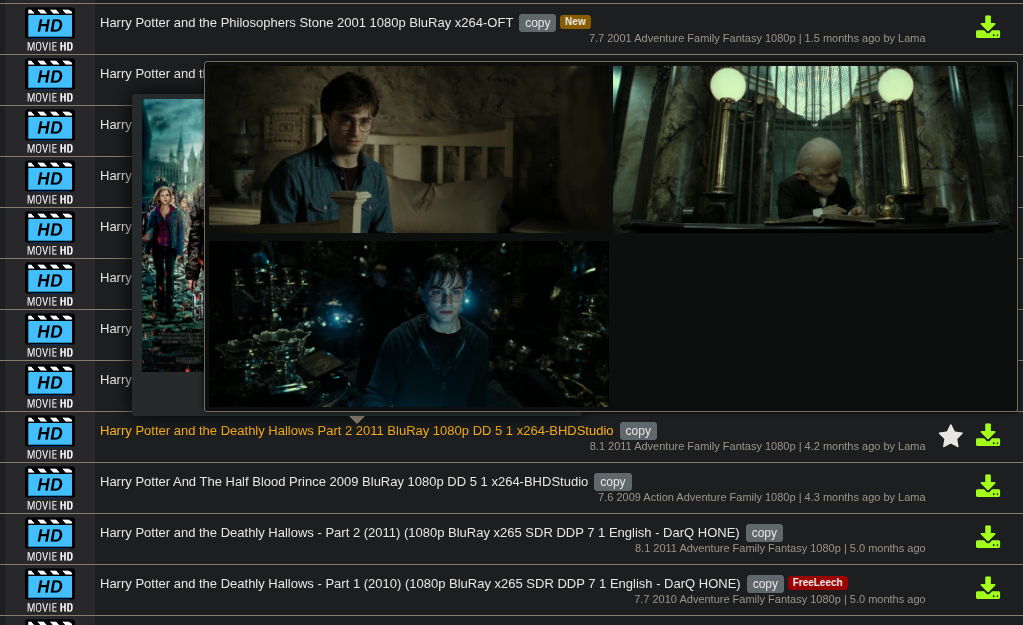Screen dimensions: 1023x625
Task: Open Harry Potter and the Philosophers Stone torrent page
Action: [307, 23]
